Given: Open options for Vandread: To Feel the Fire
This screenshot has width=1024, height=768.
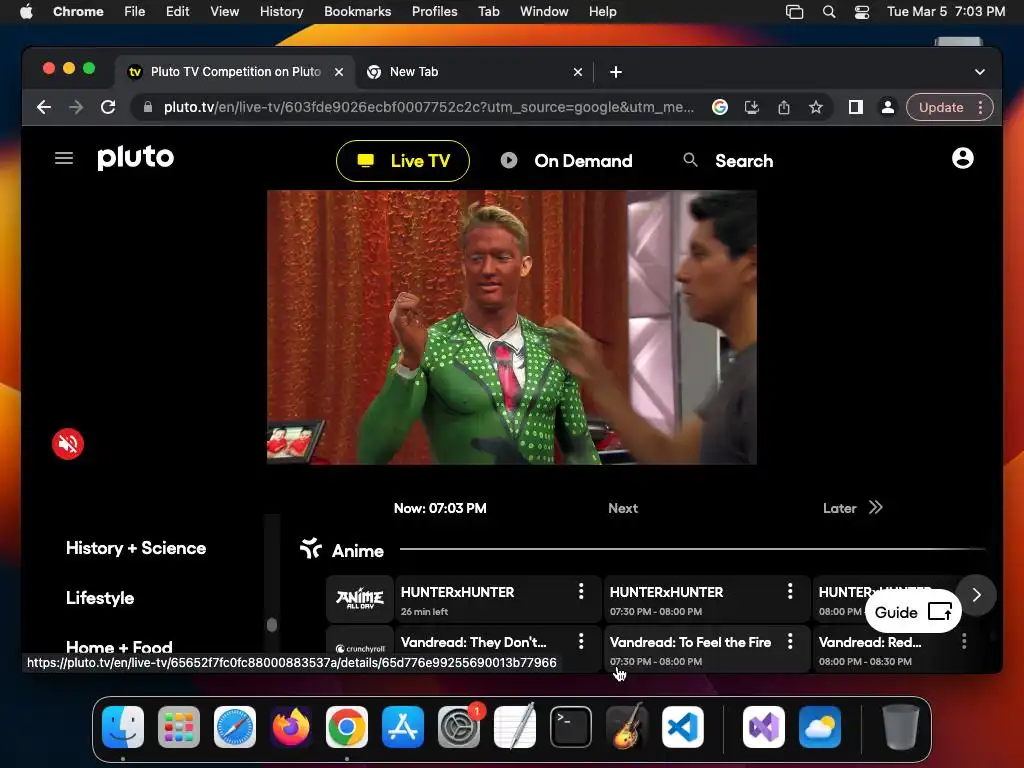Looking at the screenshot, I should (x=790, y=641).
